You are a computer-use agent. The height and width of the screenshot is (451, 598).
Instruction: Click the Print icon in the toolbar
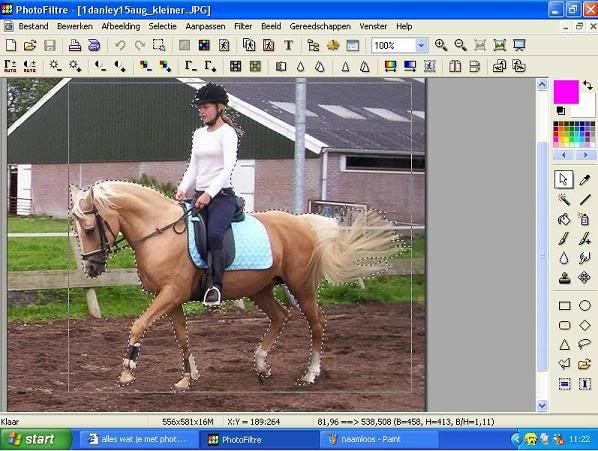pos(75,45)
